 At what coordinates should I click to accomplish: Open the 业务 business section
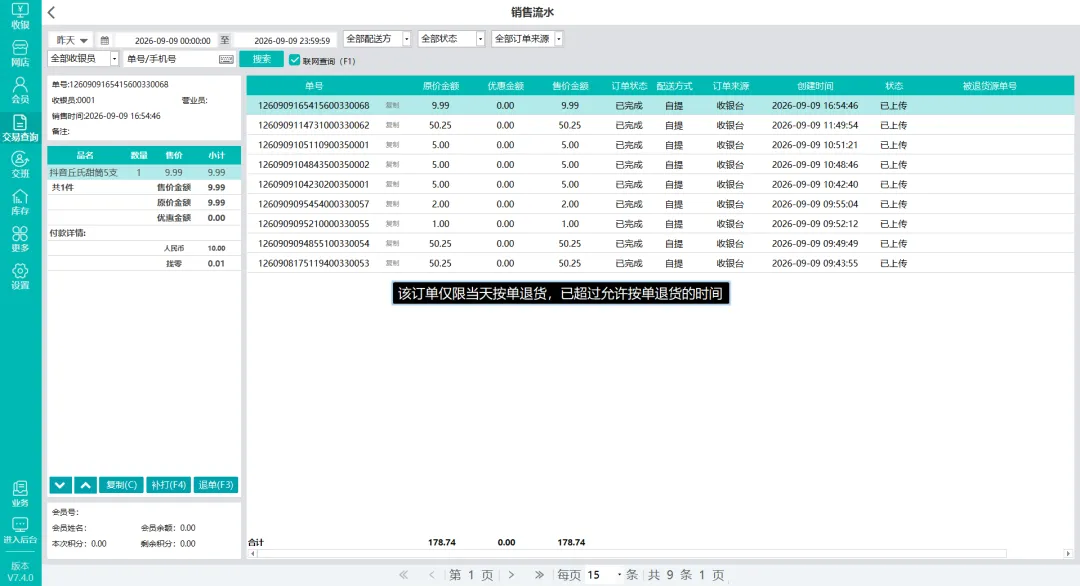(20, 494)
